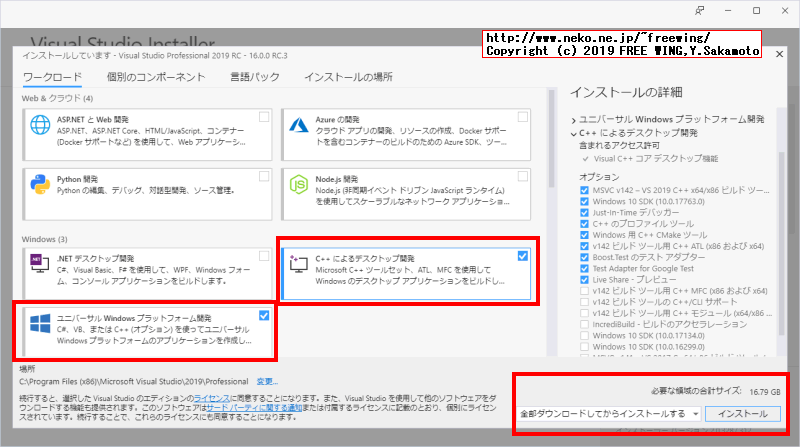The width and height of the screenshot is (800, 447).
Task: Click the change location link
Action: (267, 382)
